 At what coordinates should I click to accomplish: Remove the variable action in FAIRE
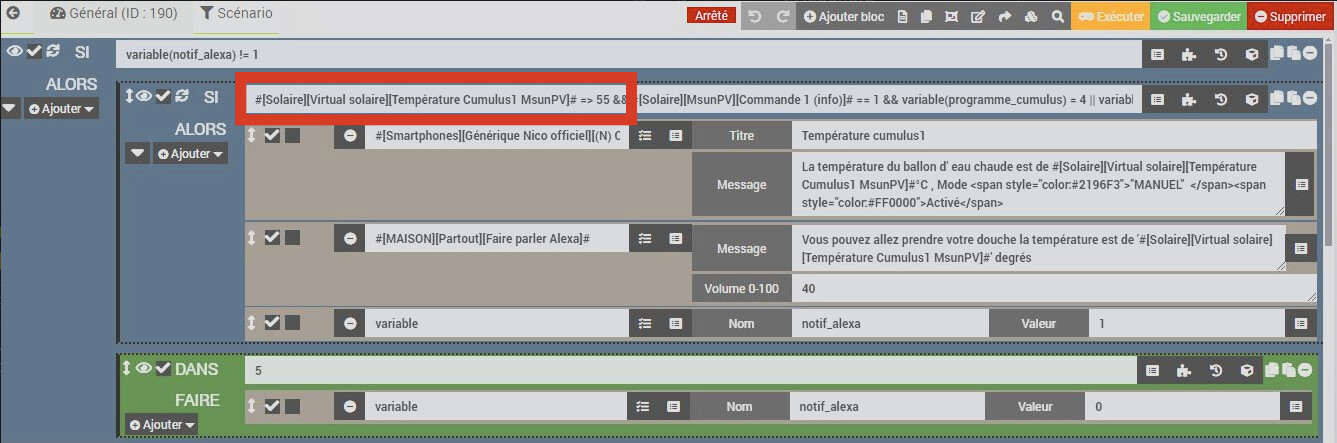349,407
